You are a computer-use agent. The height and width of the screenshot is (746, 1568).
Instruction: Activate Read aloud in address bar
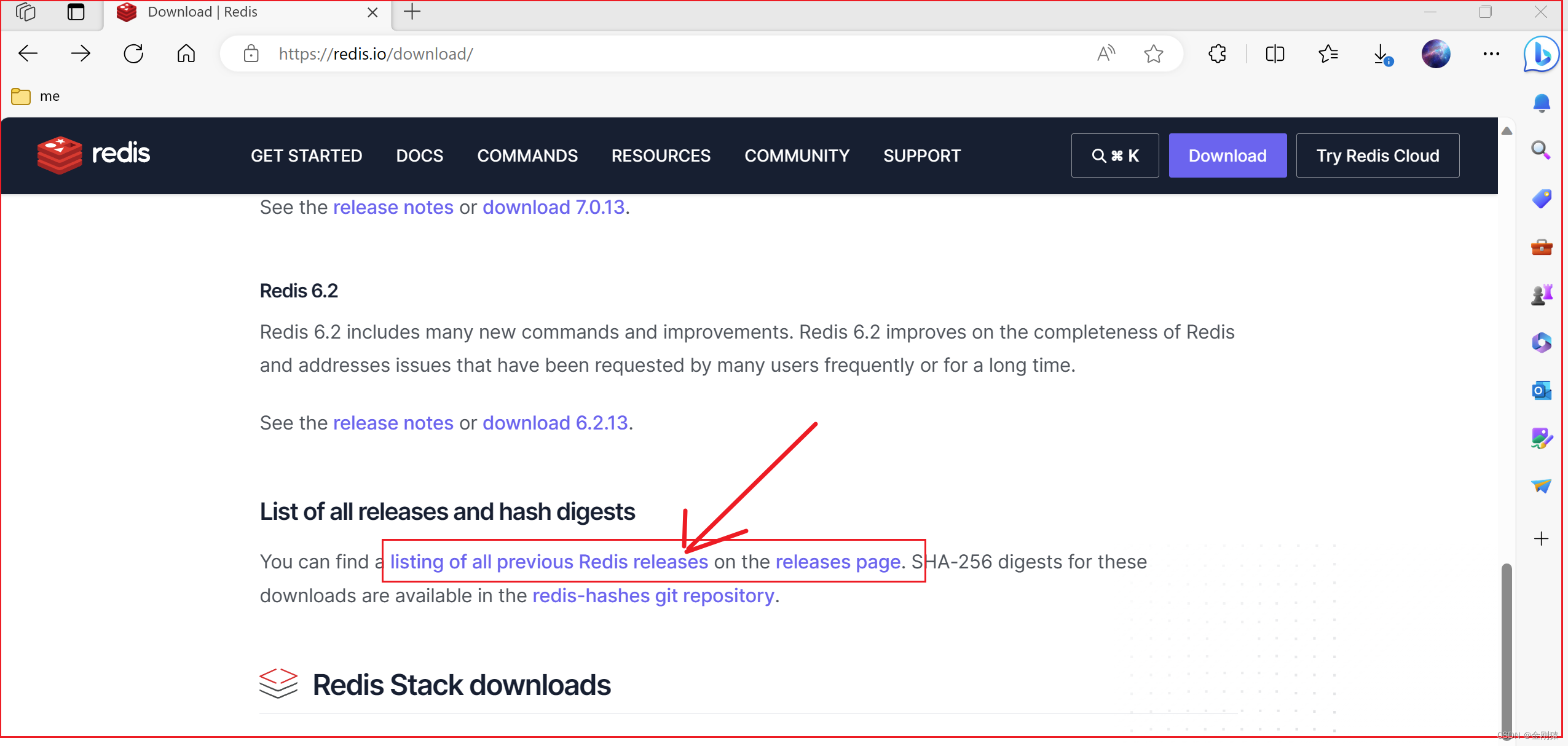click(1106, 54)
